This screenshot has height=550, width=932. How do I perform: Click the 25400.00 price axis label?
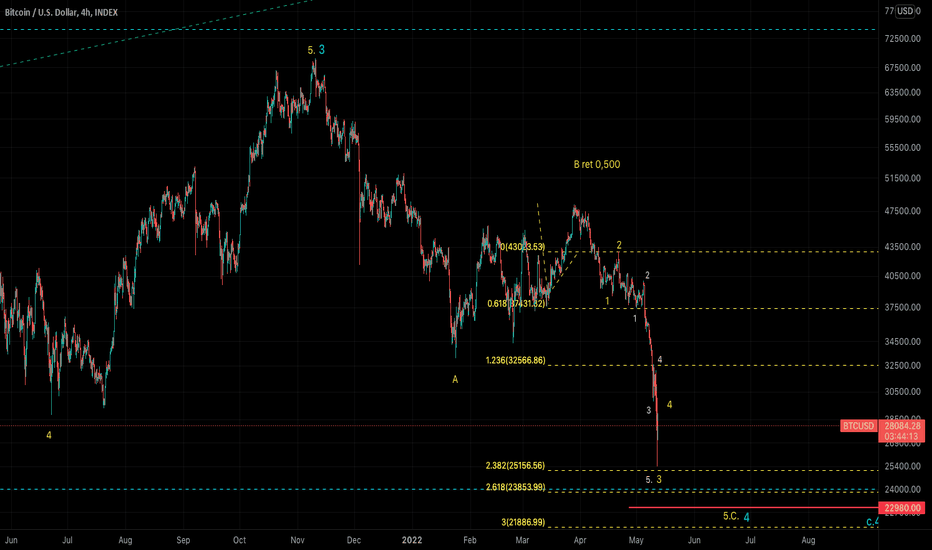coord(902,466)
